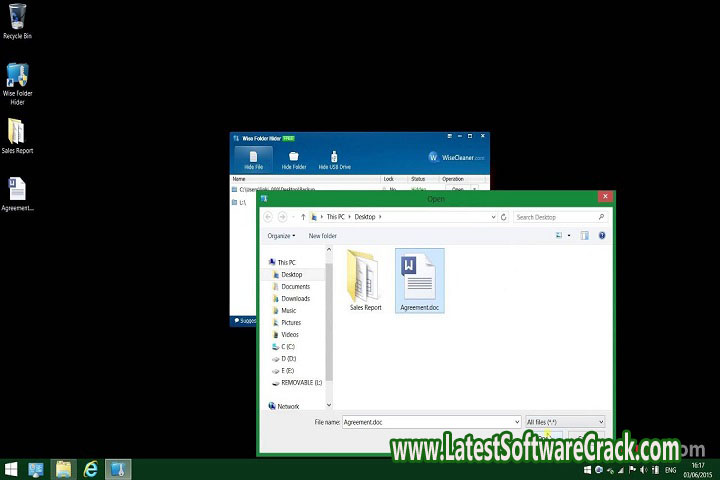Select the Agreement.doc file thumbnail
This screenshot has height=480, width=720.
point(419,278)
